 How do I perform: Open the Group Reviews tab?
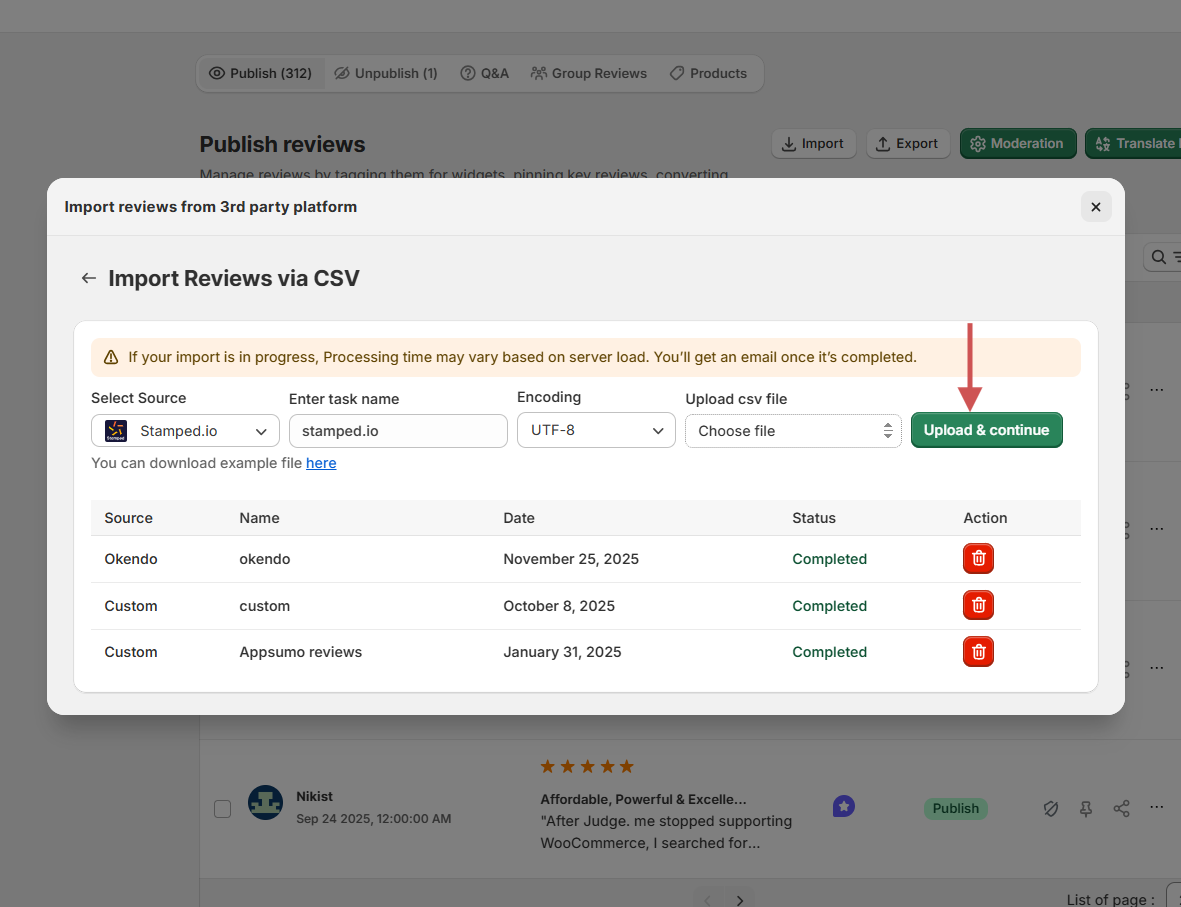tap(589, 73)
